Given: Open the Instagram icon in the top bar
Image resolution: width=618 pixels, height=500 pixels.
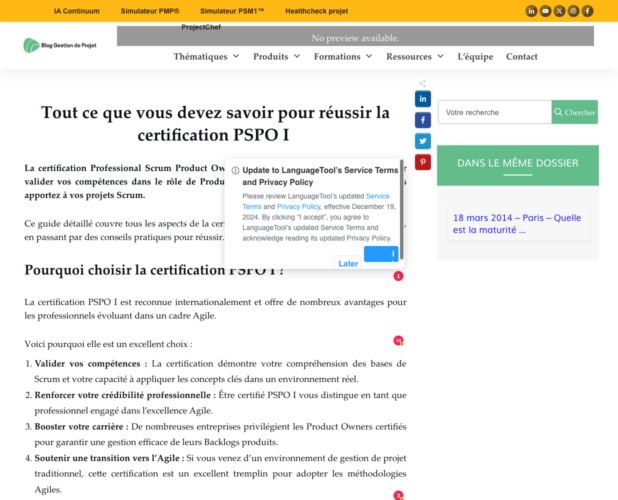Looking at the screenshot, I should [573, 11].
